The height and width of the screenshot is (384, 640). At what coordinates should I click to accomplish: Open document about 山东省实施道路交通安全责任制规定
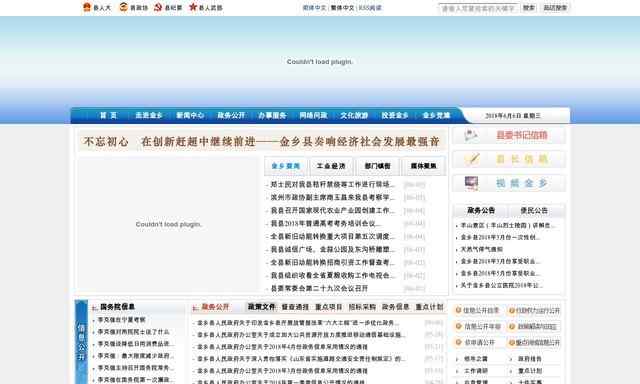pos(301,359)
